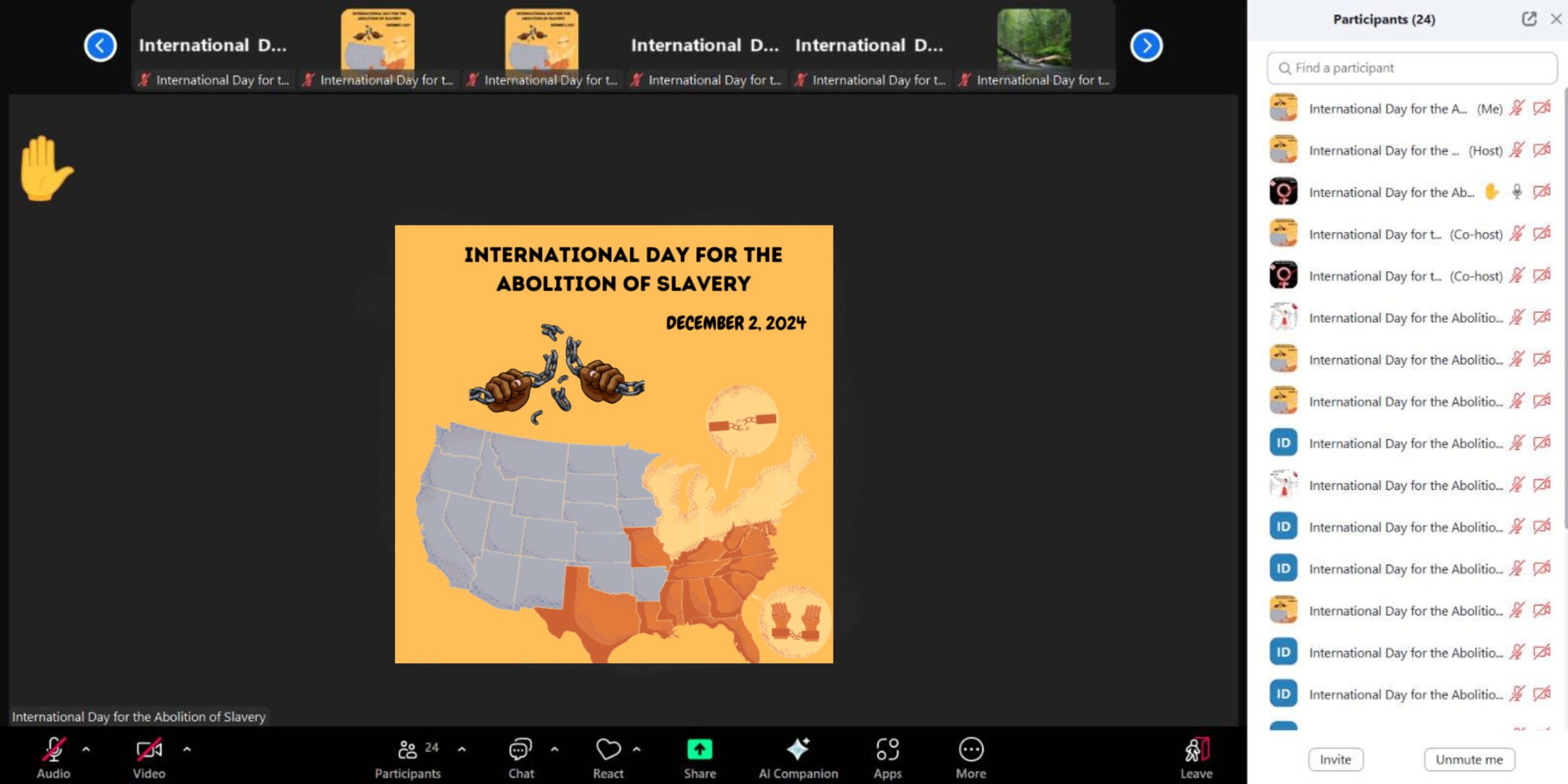1568x784 pixels.
Task: Open the AI Companion sparkle icon
Action: coord(797,750)
